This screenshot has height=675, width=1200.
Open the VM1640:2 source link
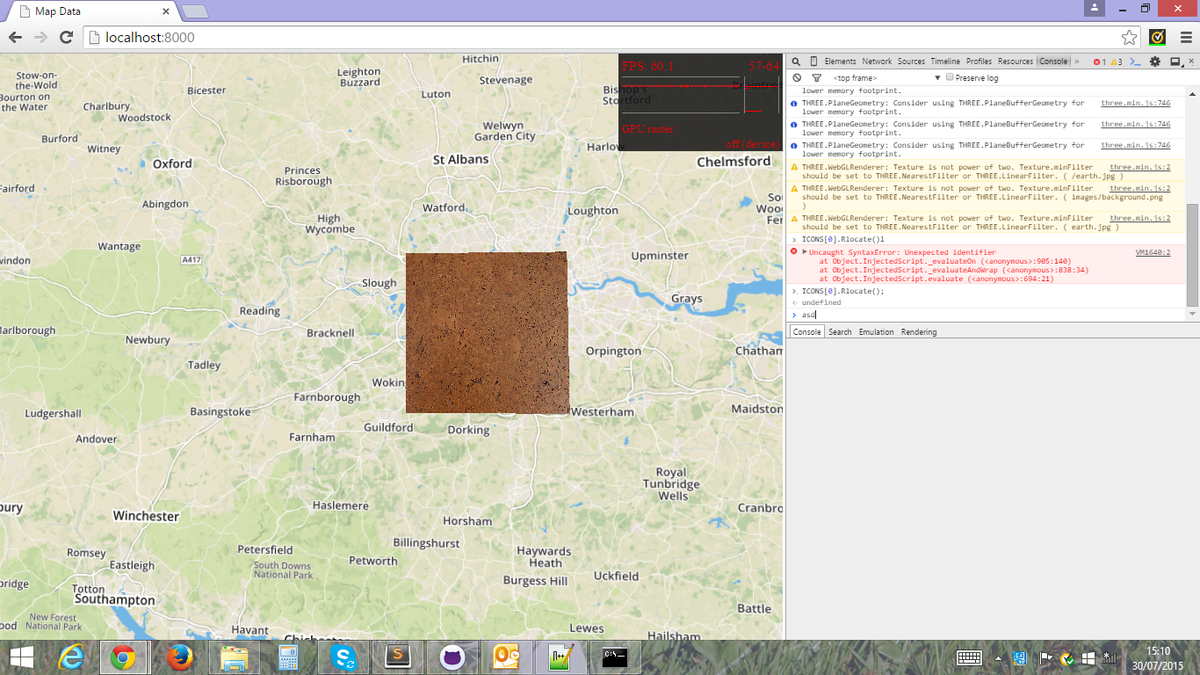click(1153, 253)
